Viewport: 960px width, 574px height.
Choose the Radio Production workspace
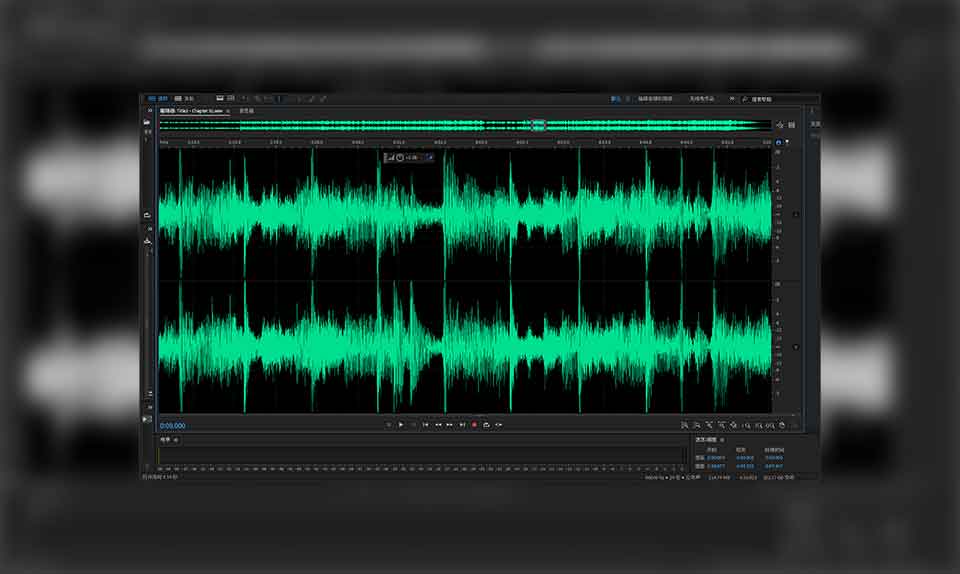point(702,99)
